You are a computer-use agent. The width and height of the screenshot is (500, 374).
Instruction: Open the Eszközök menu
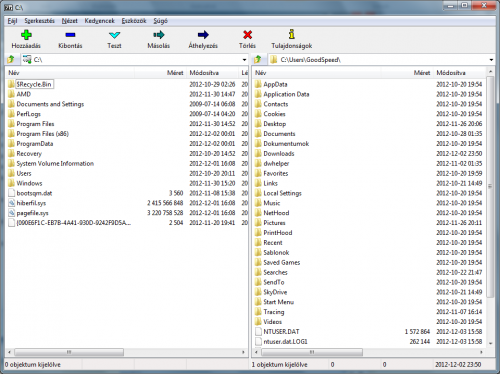(134, 21)
